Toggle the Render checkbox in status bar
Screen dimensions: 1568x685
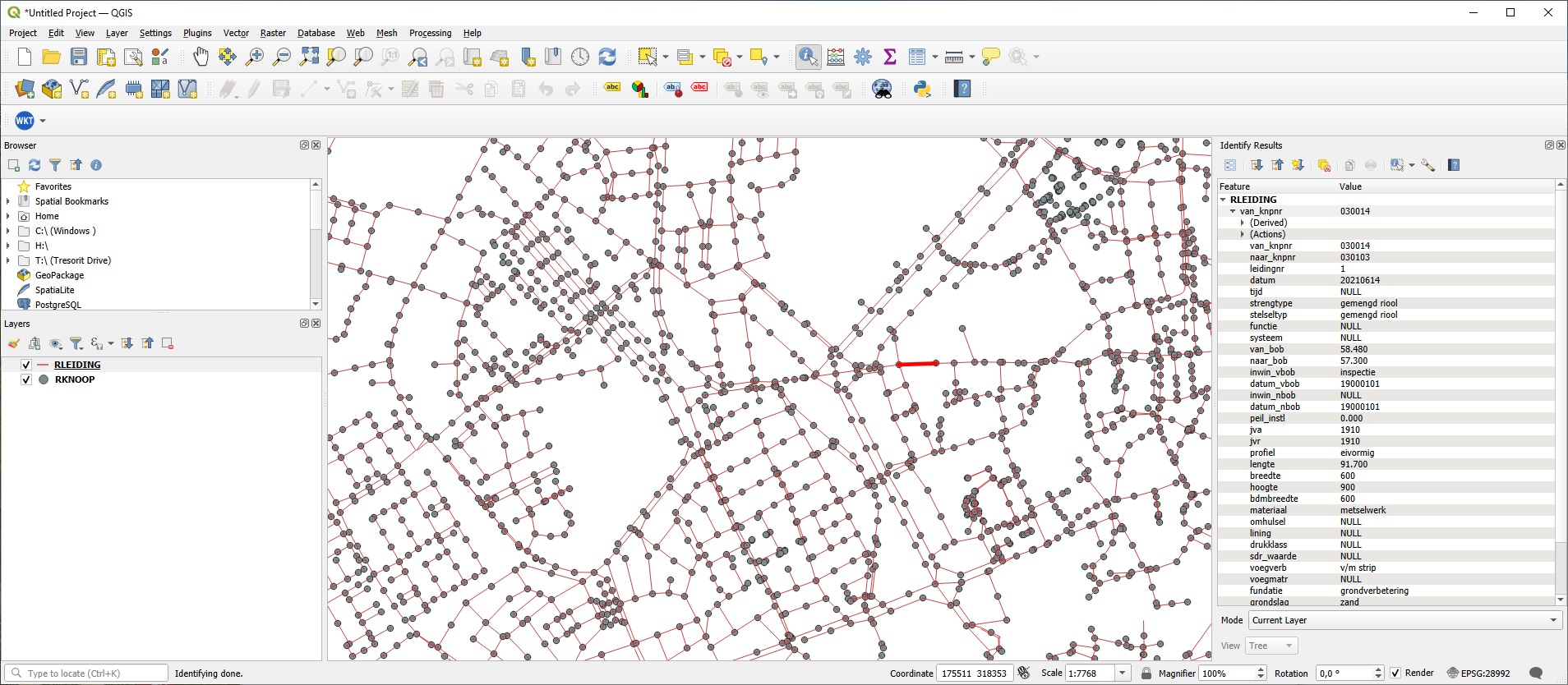pyautogui.click(x=1395, y=673)
